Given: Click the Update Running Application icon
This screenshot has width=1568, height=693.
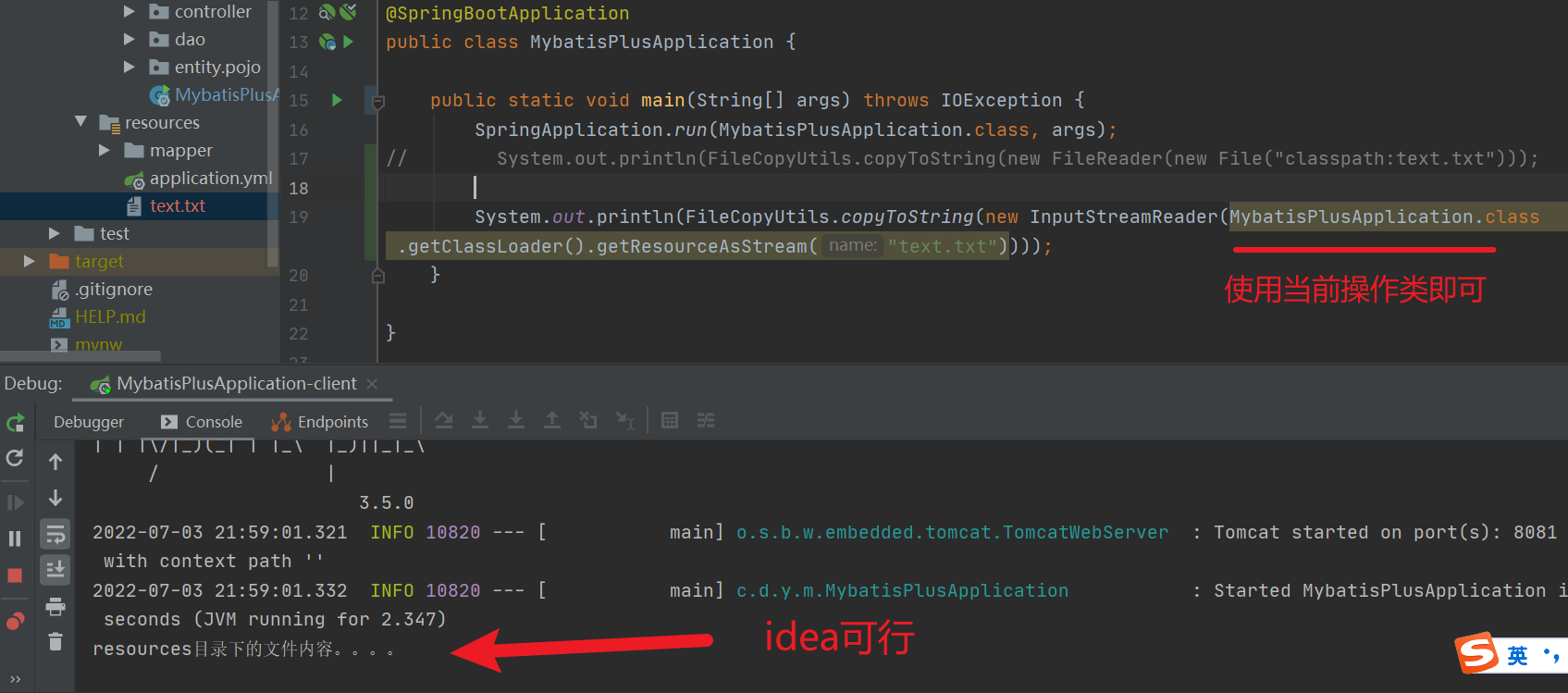Looking at the screenshot, I should 16,458.
